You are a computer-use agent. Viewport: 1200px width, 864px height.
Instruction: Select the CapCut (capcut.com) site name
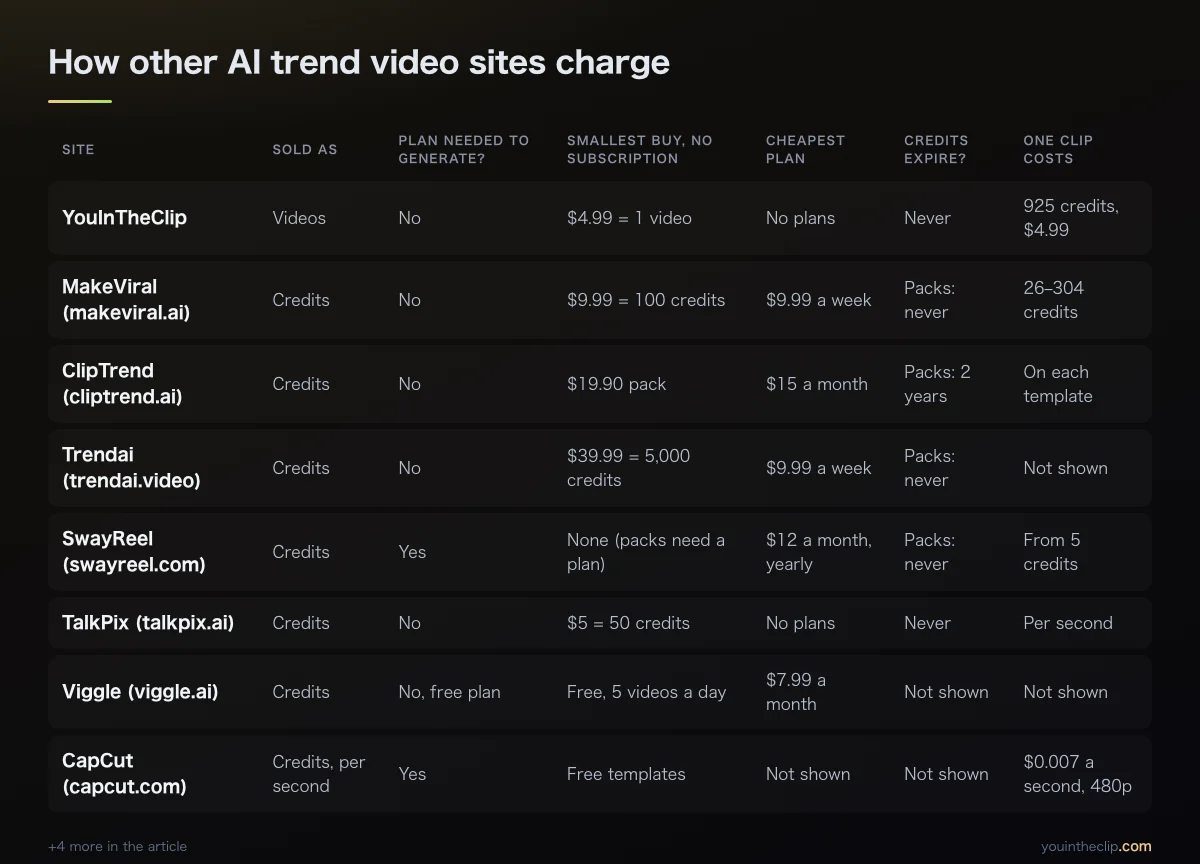coord(124,773)
